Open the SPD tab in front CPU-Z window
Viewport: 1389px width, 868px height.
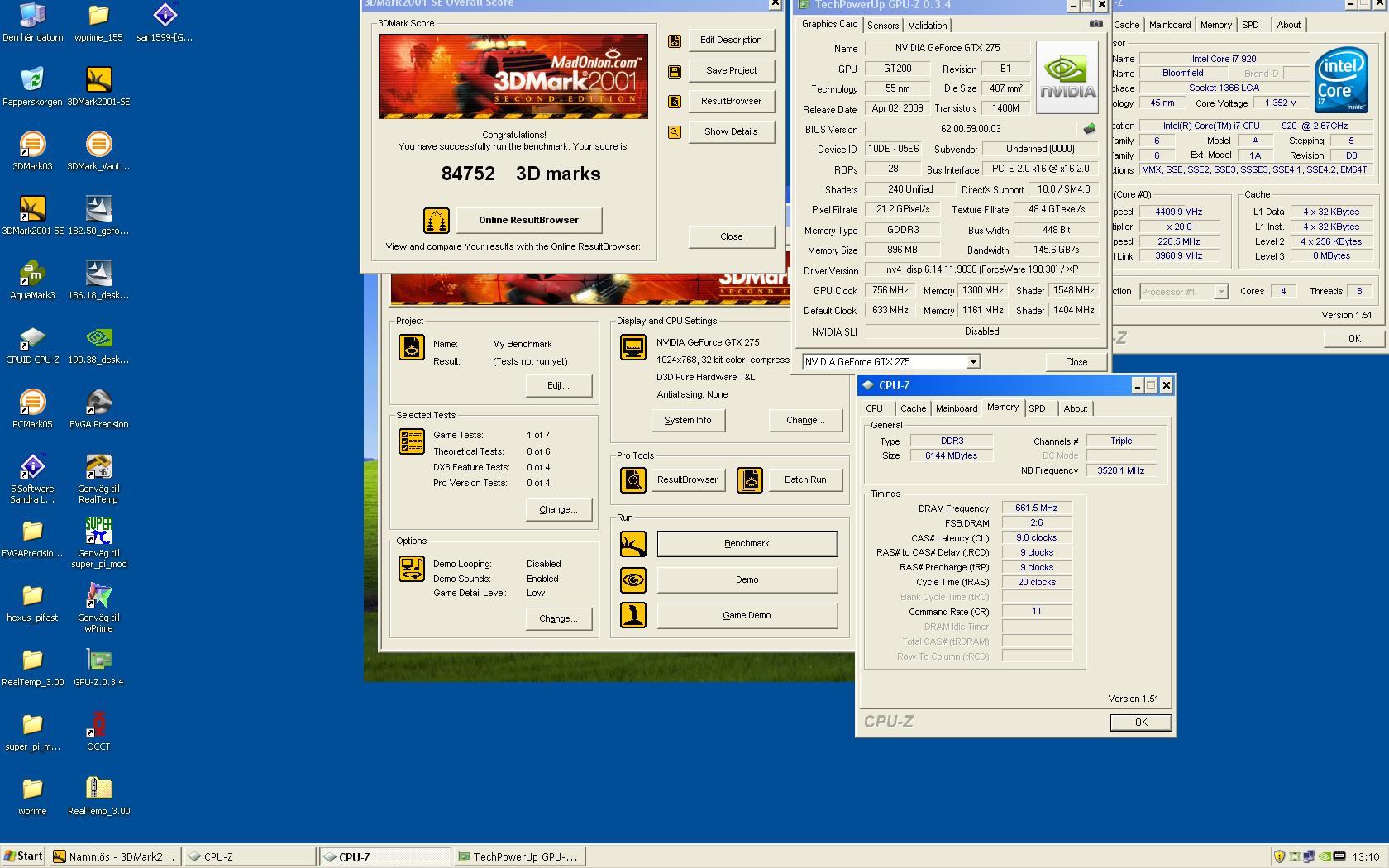tap(1037, 408)
